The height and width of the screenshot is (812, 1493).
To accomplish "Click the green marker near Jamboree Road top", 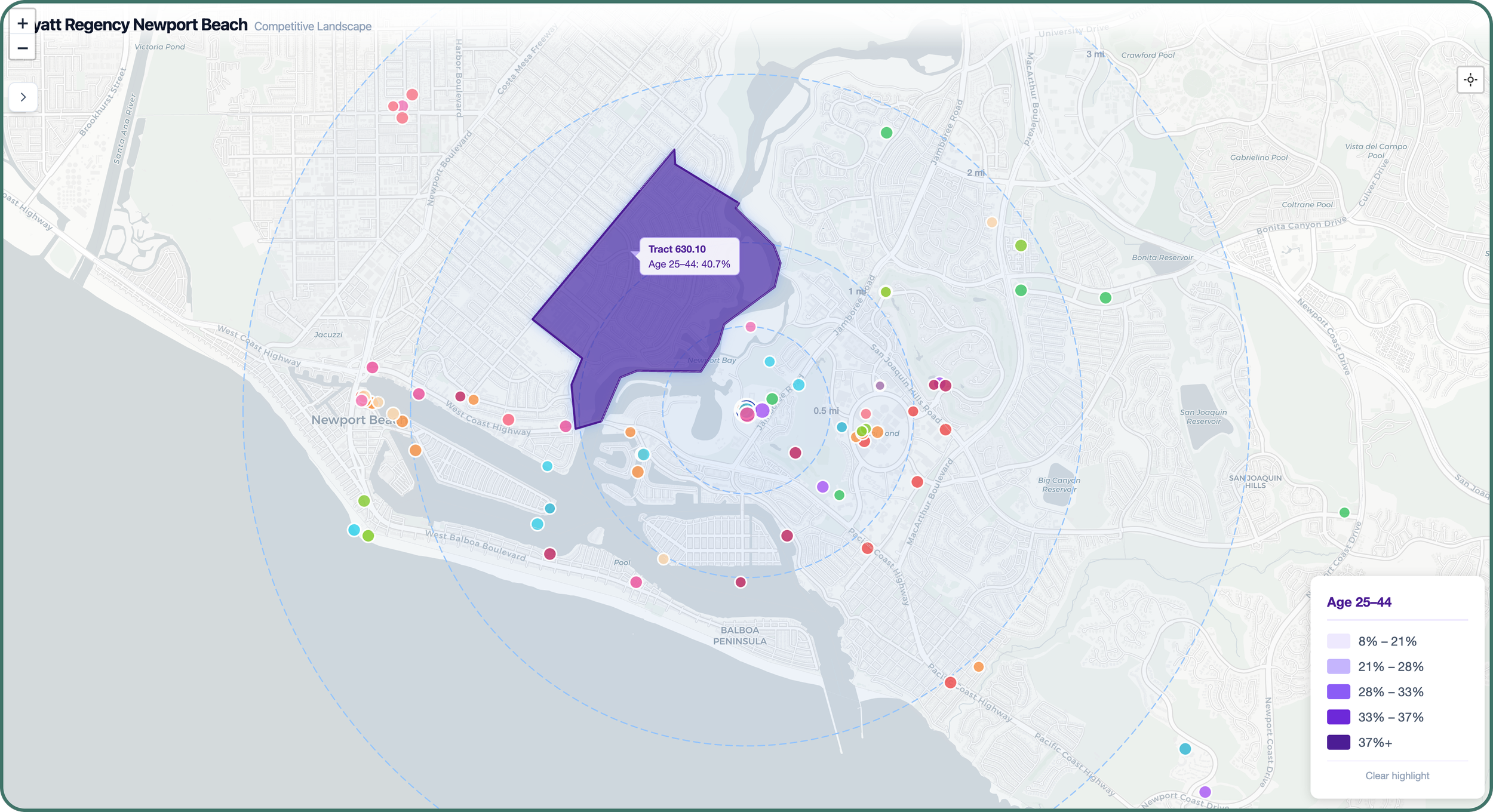I will [x=887, y=133].
